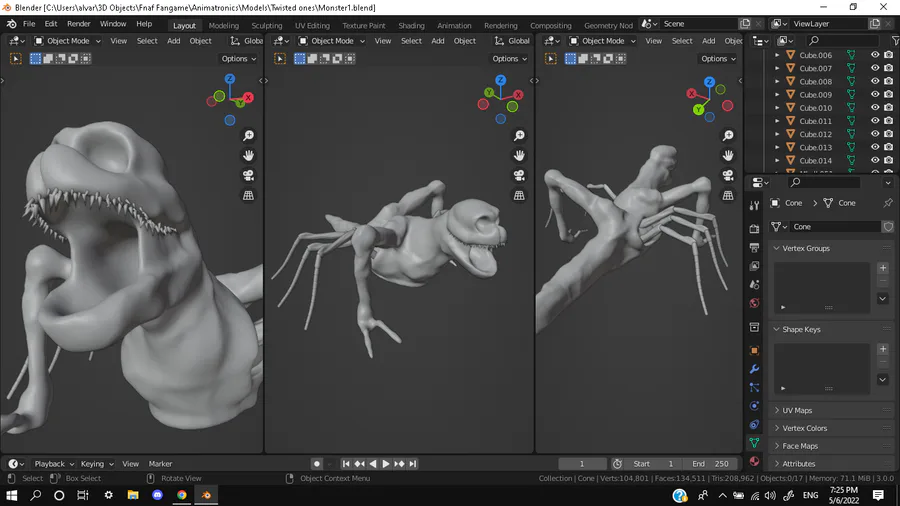
Task: Hide Cube.006 in viewport via eye
Action: tap(875, 55)
